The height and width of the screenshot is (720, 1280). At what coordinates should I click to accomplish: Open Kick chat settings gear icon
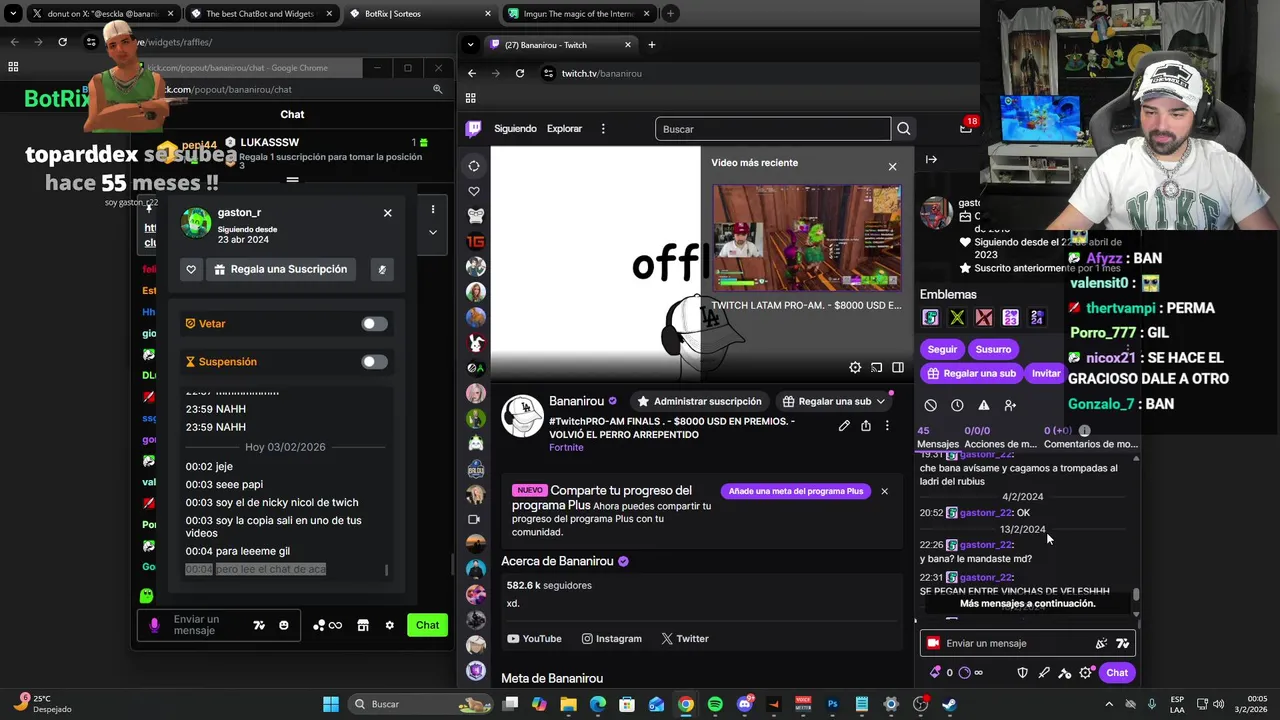coord(389,625)
